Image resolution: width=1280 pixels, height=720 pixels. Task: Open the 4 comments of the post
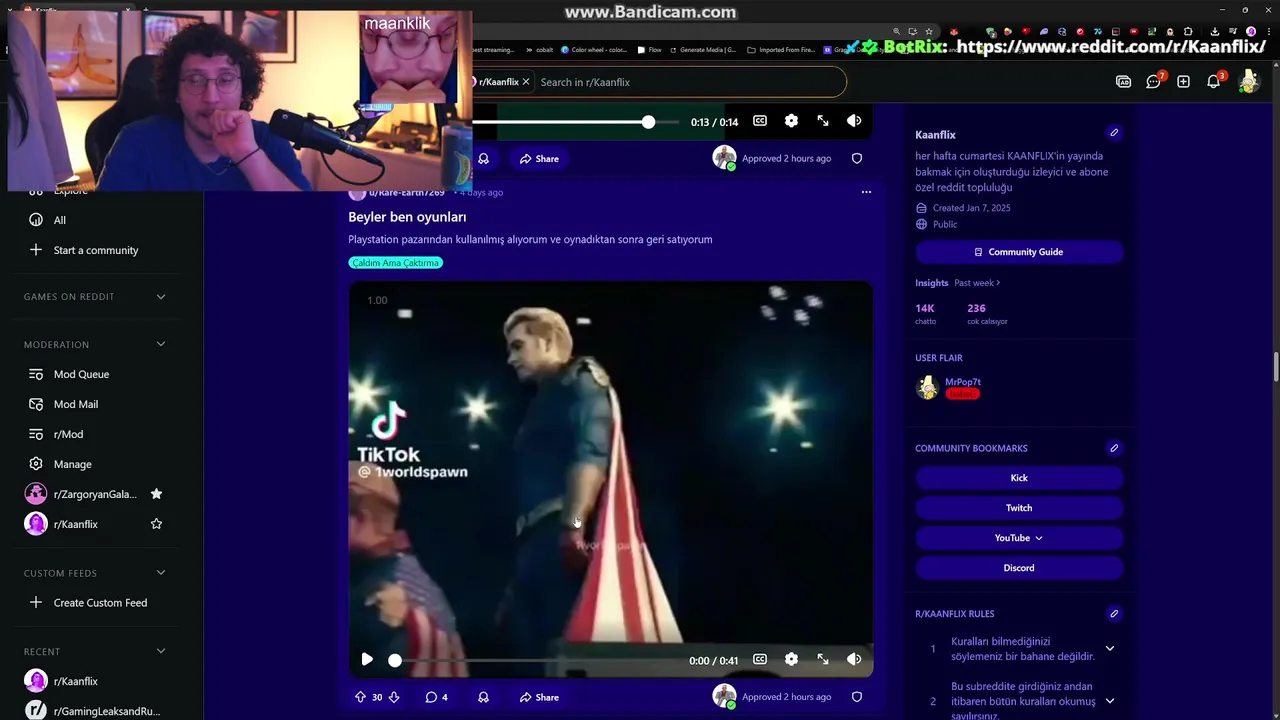pos(437,697)
